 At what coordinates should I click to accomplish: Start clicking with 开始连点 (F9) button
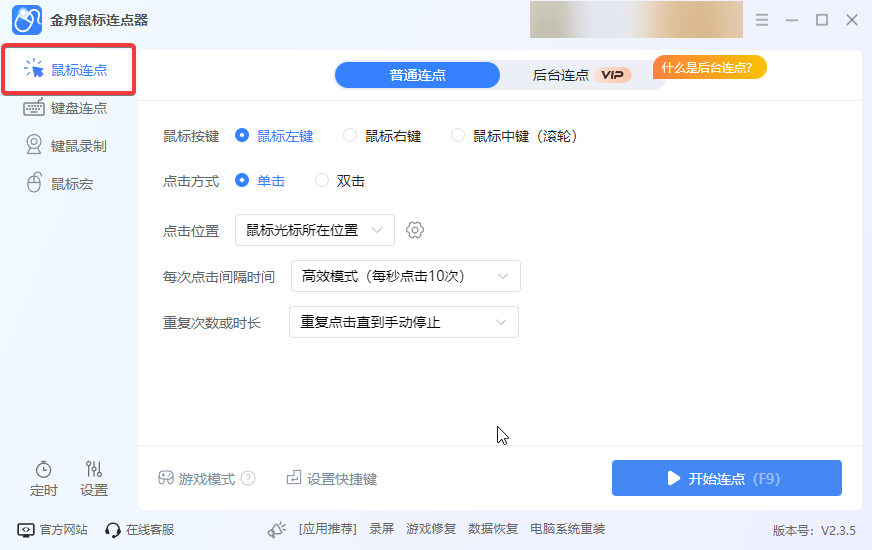[727, 478]
